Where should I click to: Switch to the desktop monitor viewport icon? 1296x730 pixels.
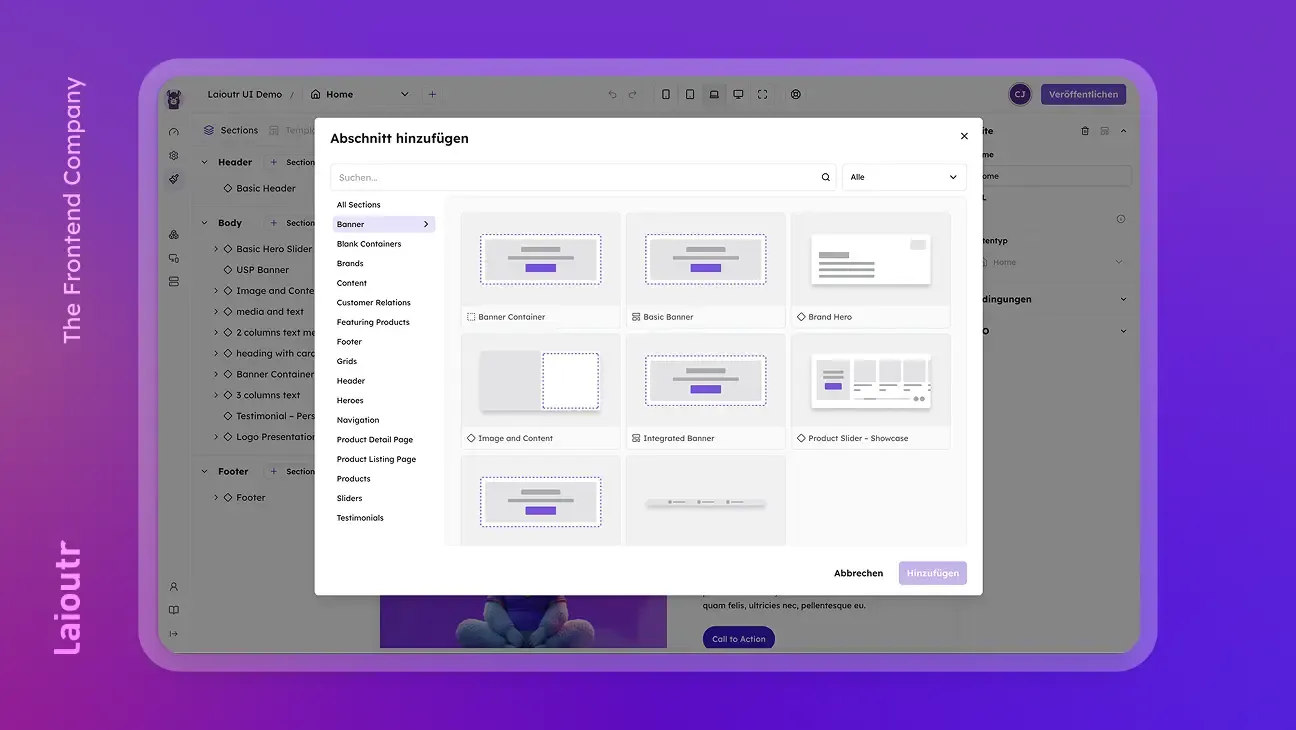click(x=738, y=94)
